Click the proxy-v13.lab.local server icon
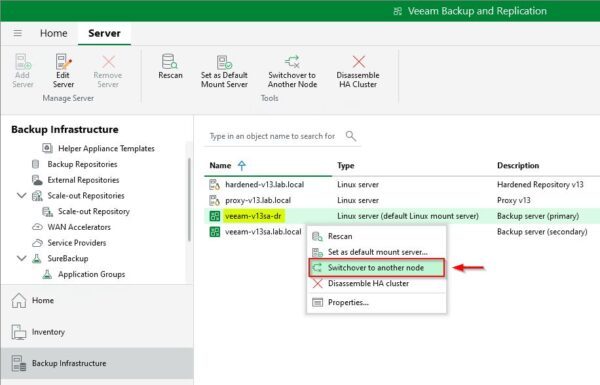Screen dimensions: 600x385 point(214,200)
